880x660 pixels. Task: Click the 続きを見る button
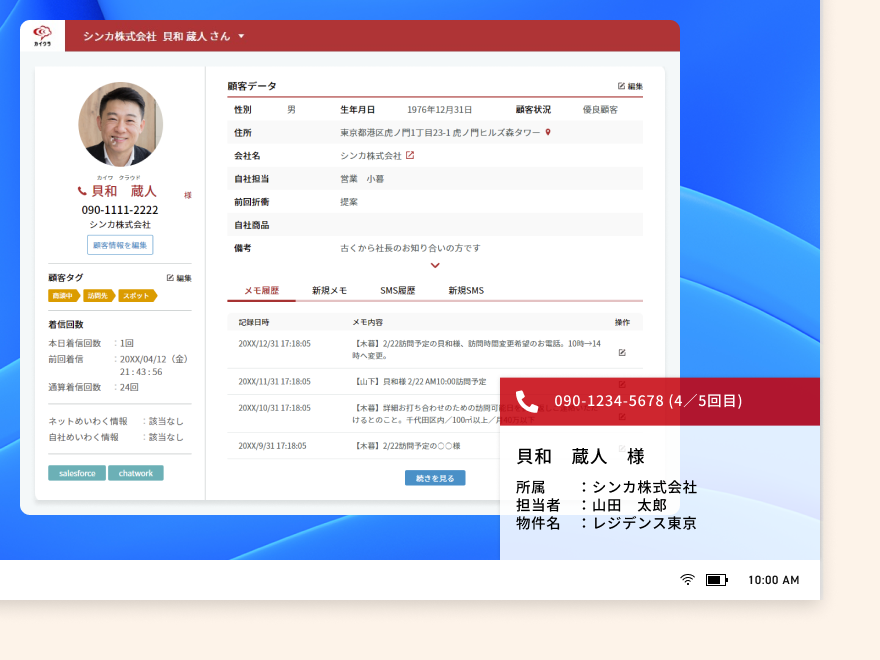pos(435,478)
